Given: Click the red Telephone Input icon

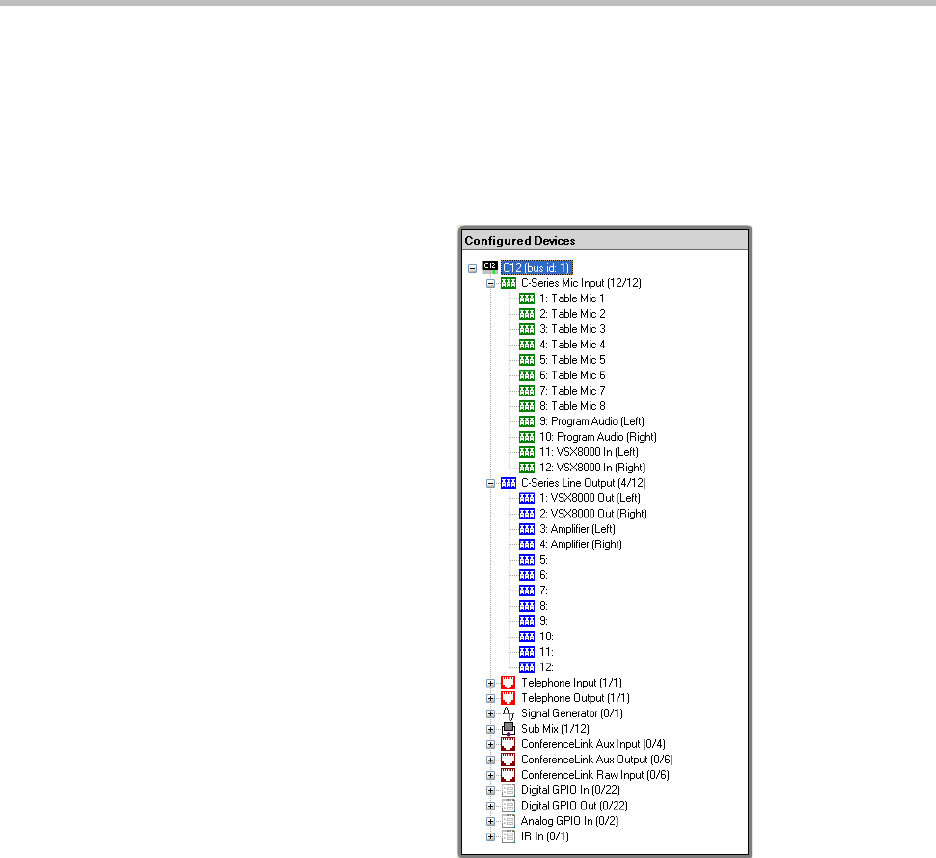Looking at the screenshot, I should tap(508, 683).
